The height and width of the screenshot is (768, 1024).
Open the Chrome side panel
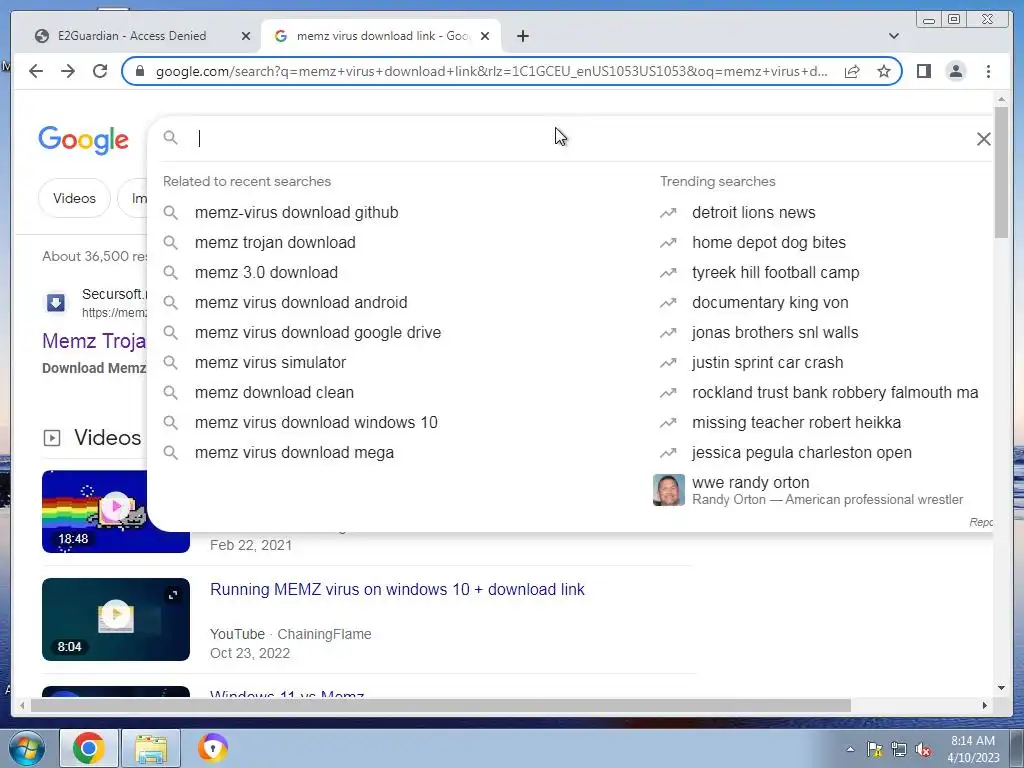tap(923, 71)
